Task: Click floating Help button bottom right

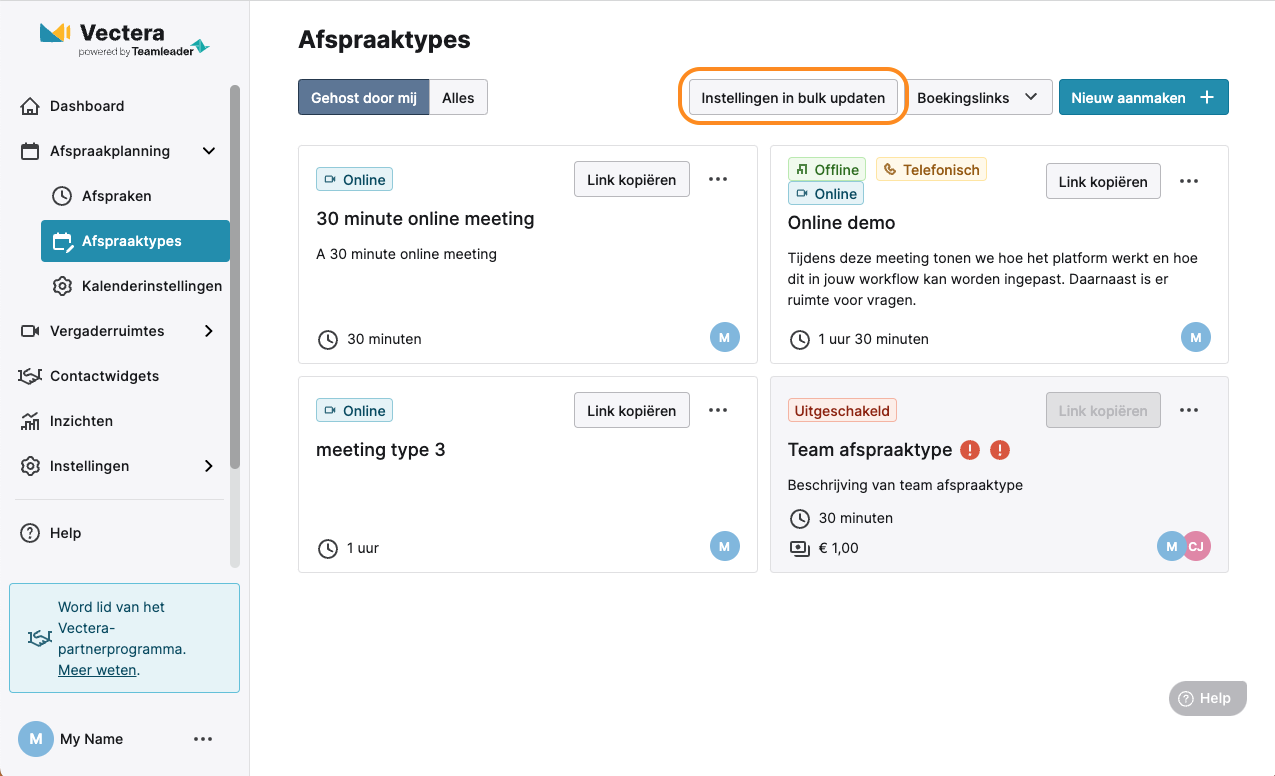Action: pyautogui.click(x=1208, y=698)
